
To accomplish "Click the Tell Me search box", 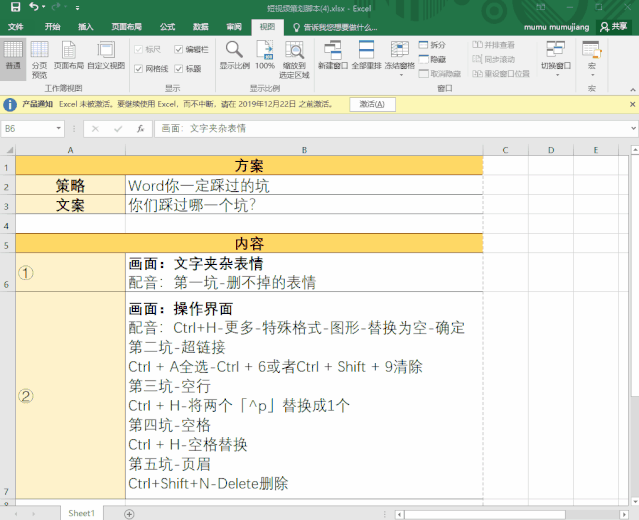I will pyautogui.click(x=336, y=27).
